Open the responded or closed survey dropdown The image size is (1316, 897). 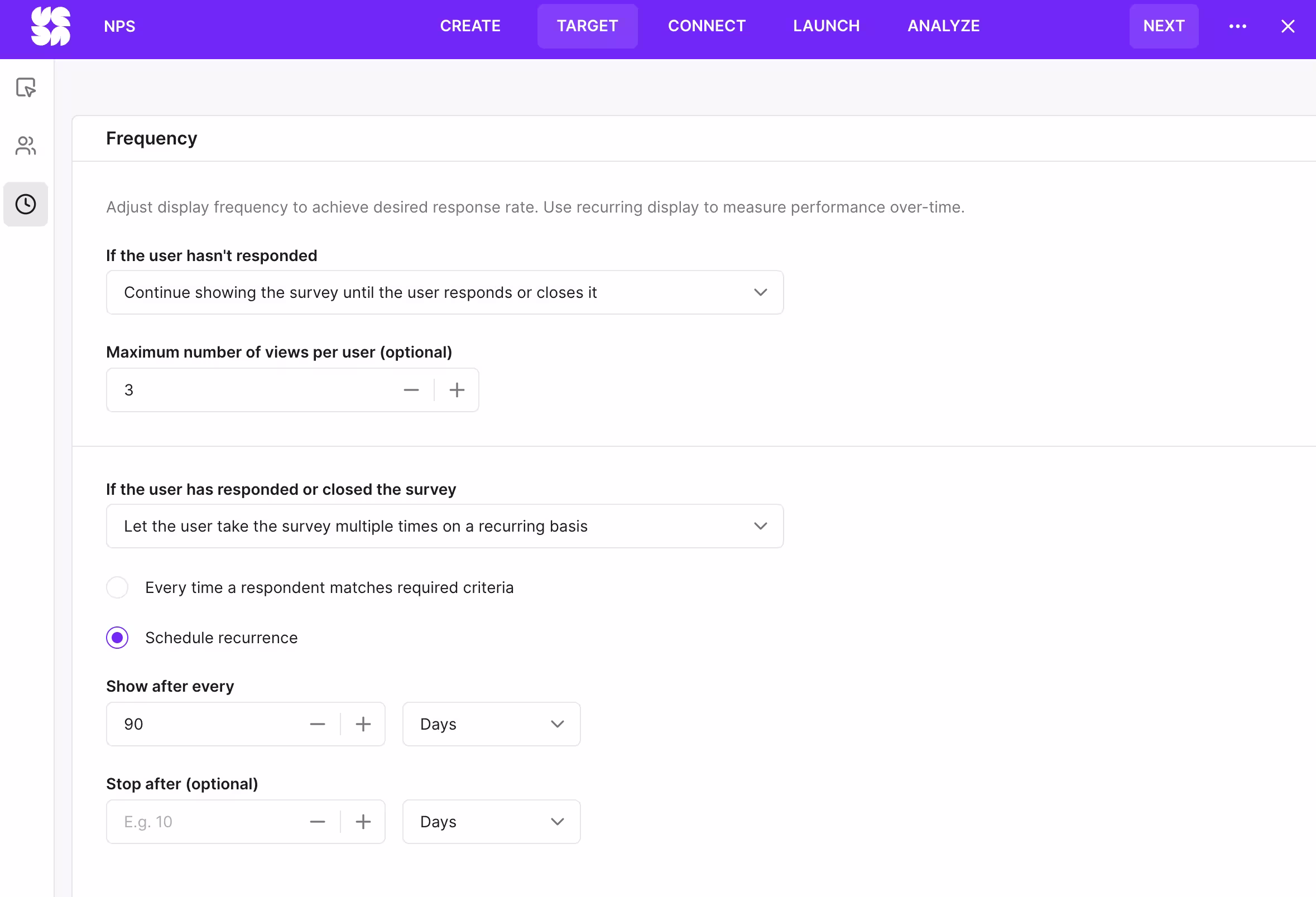pyautogui.click(x=444, y=526)
